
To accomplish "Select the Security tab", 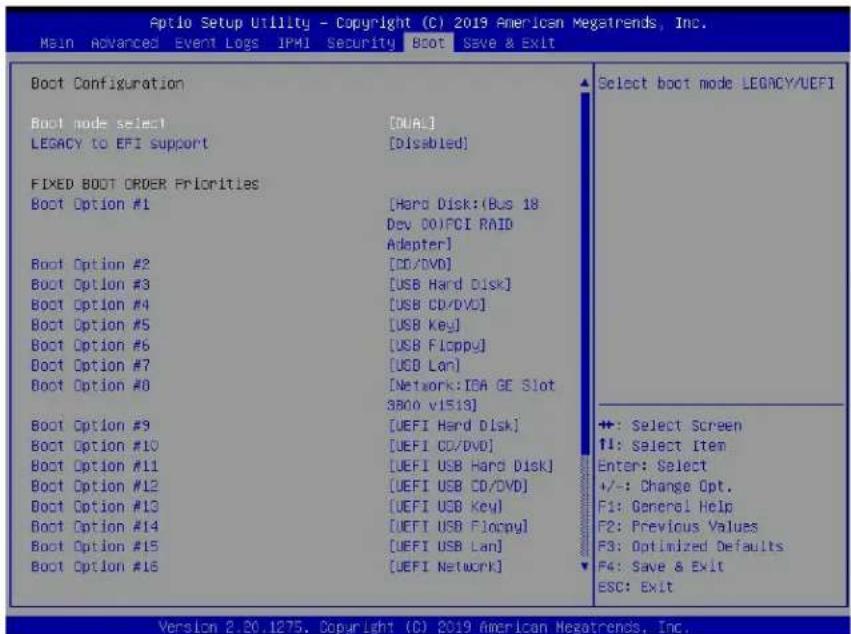I will click(361, 43).
